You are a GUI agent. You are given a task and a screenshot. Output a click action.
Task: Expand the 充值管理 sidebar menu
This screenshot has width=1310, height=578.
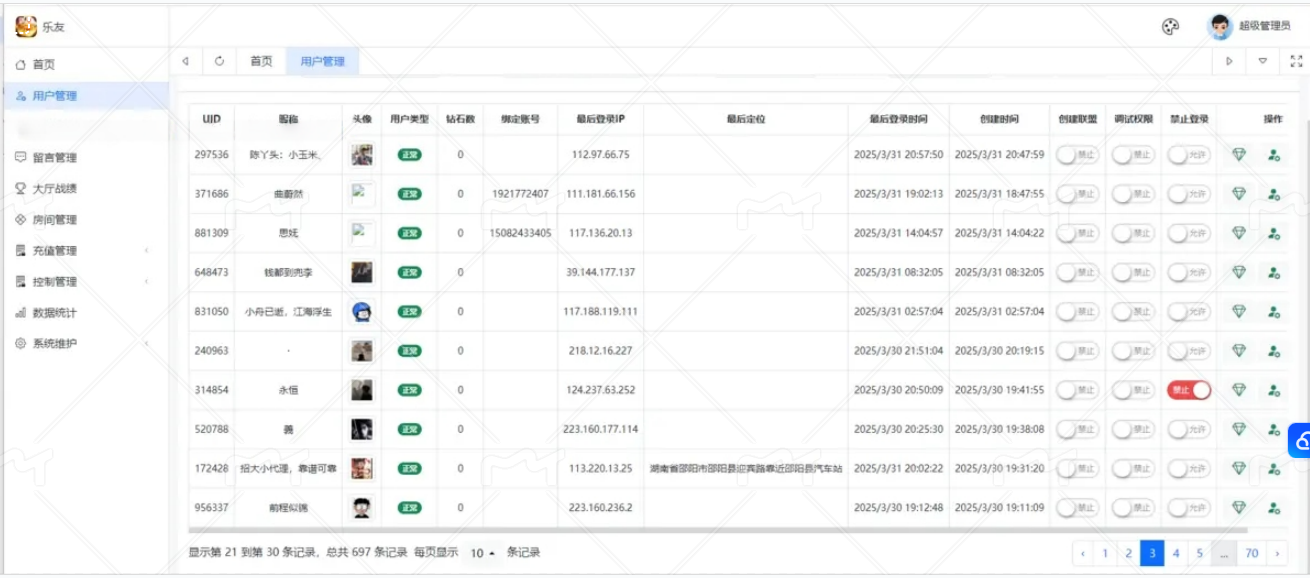tap(85, 250)
